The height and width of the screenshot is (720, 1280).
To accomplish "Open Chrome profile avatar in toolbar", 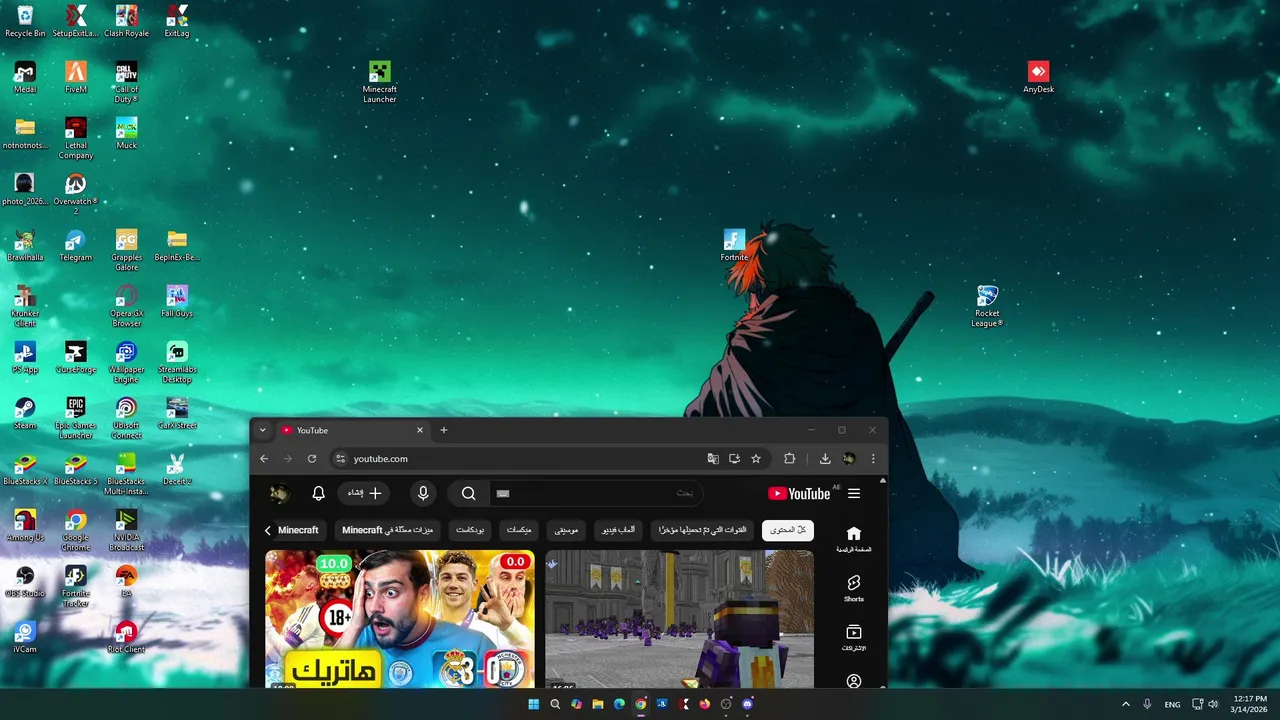I will click(849, 459).
